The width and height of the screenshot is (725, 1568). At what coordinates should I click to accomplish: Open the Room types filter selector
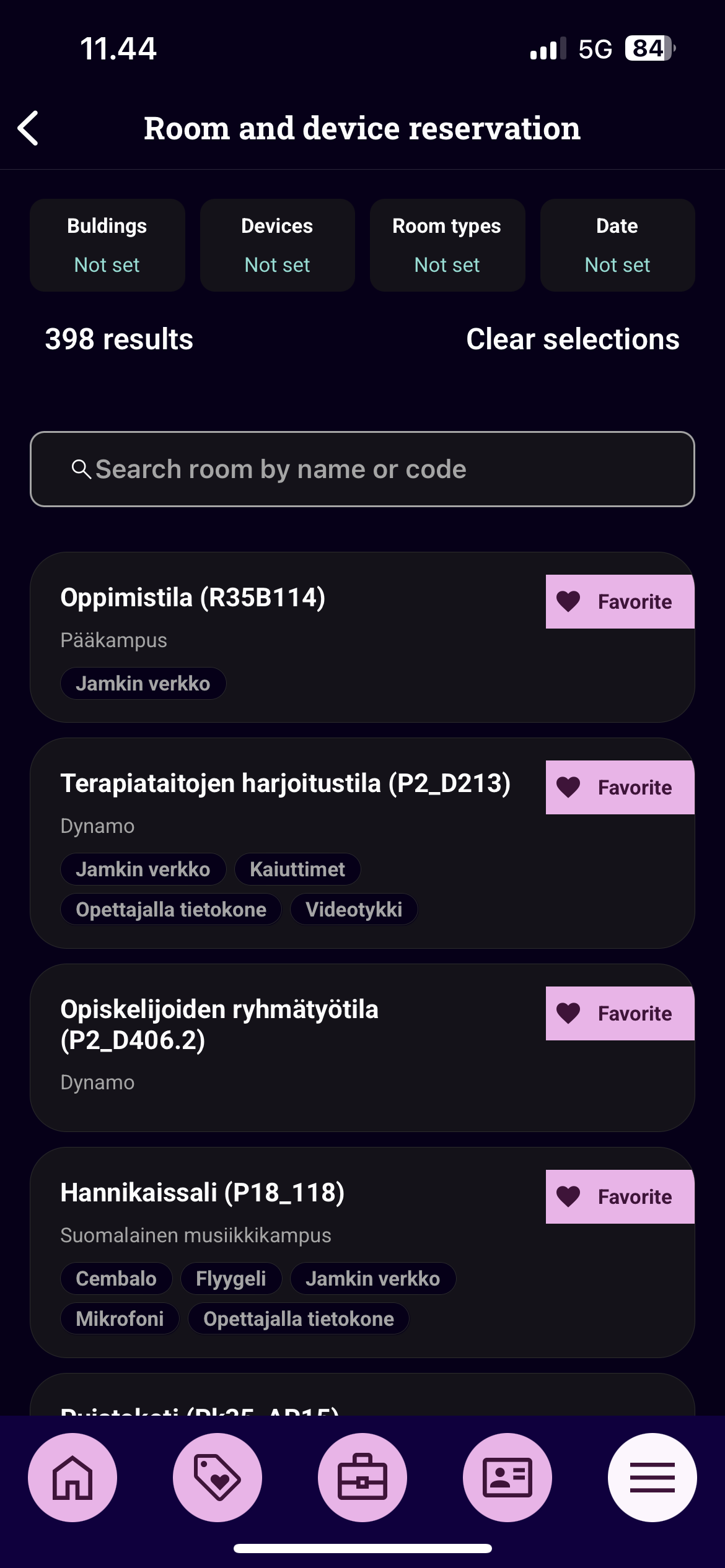[447, 245]
